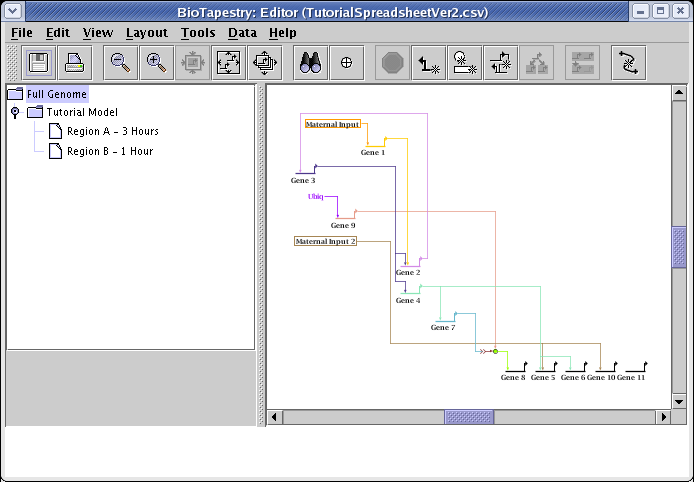This screenshot has height=482, width=694.
Task: Click the Print toolbar icon
Action: (x=76, y=62)
